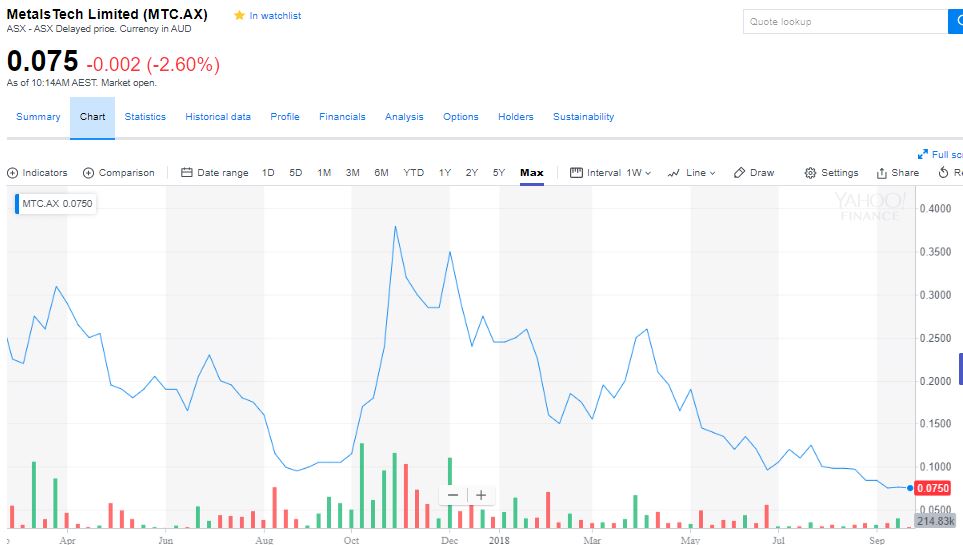Expand the Line chart type dropdown
The height and width of the screenshot is (545, 963).
click(x=692, y=173)
